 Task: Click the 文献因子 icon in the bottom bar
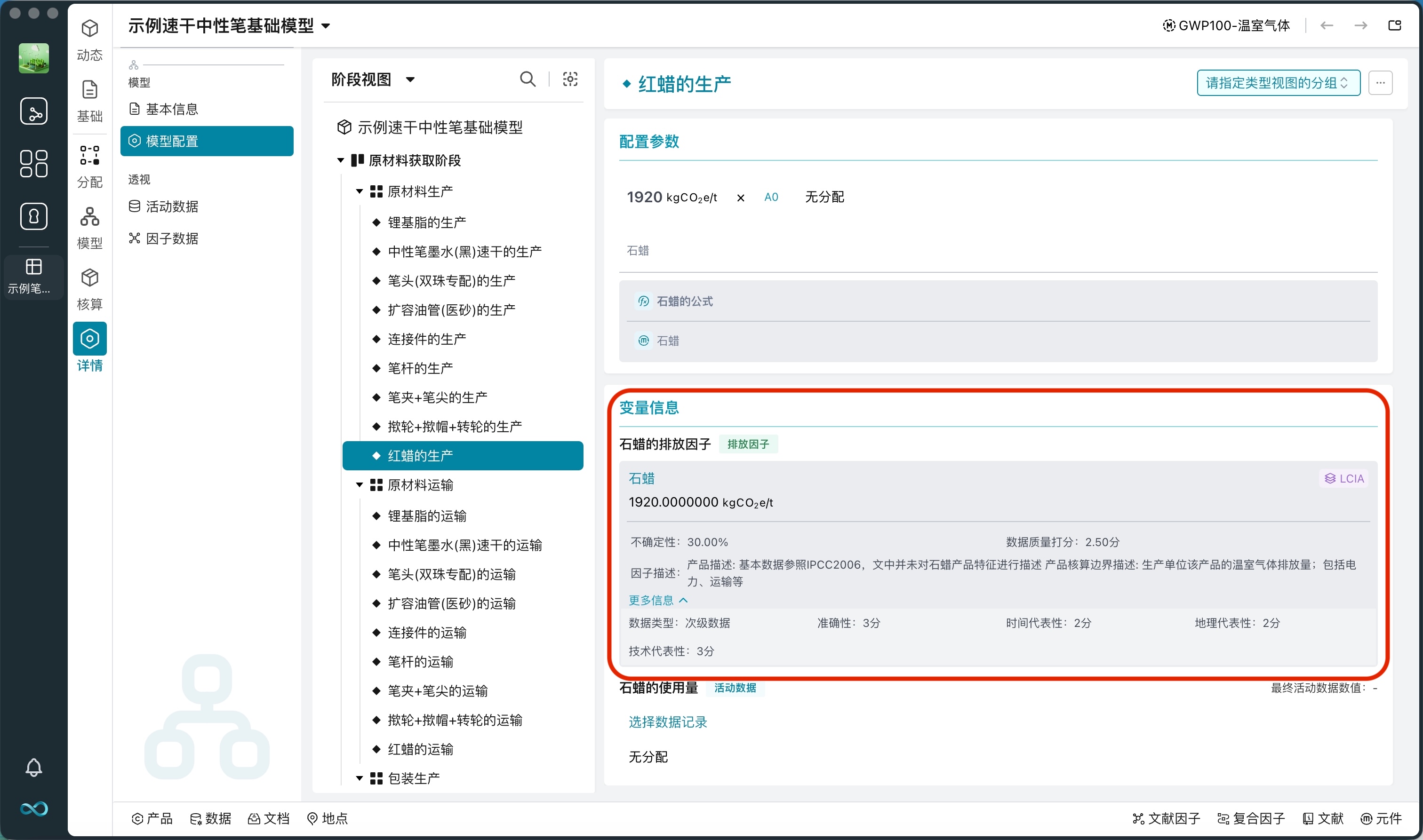pos(1167,818)
